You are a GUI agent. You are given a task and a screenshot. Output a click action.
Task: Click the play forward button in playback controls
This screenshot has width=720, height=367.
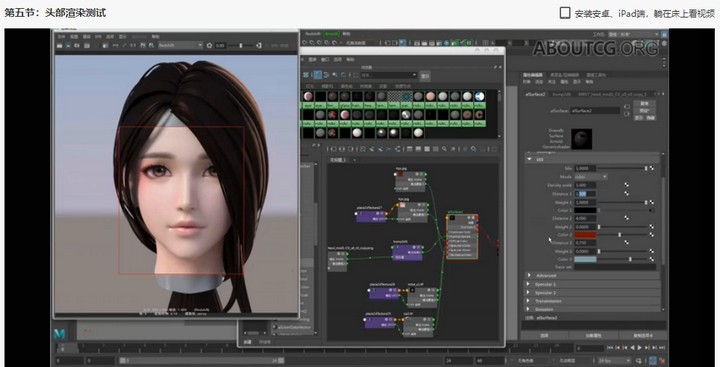[639, 348]
